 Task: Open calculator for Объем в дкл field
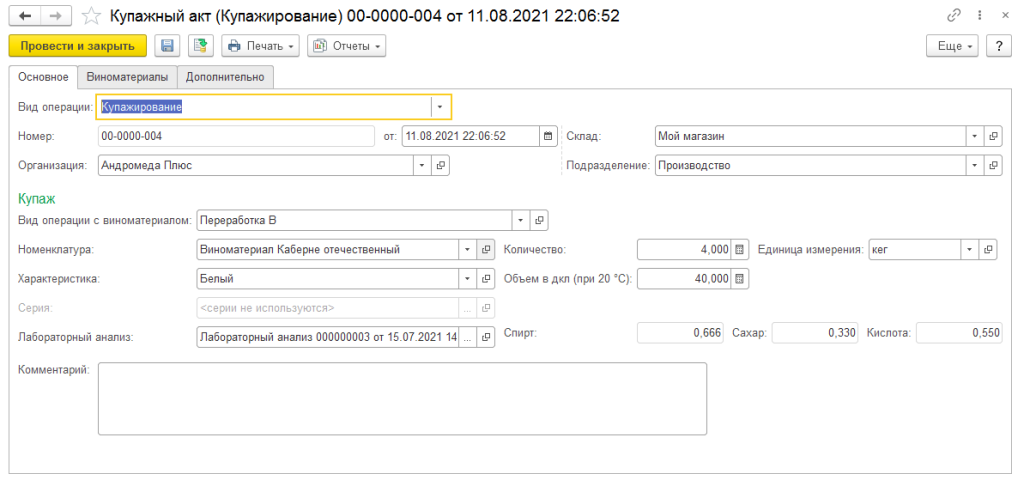point(740,279)
